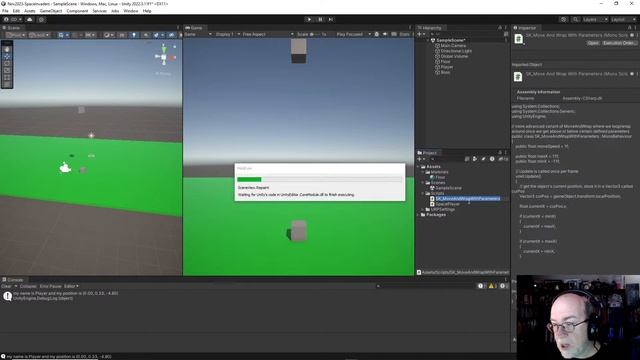Select the Move tool in Scene view

7,56
